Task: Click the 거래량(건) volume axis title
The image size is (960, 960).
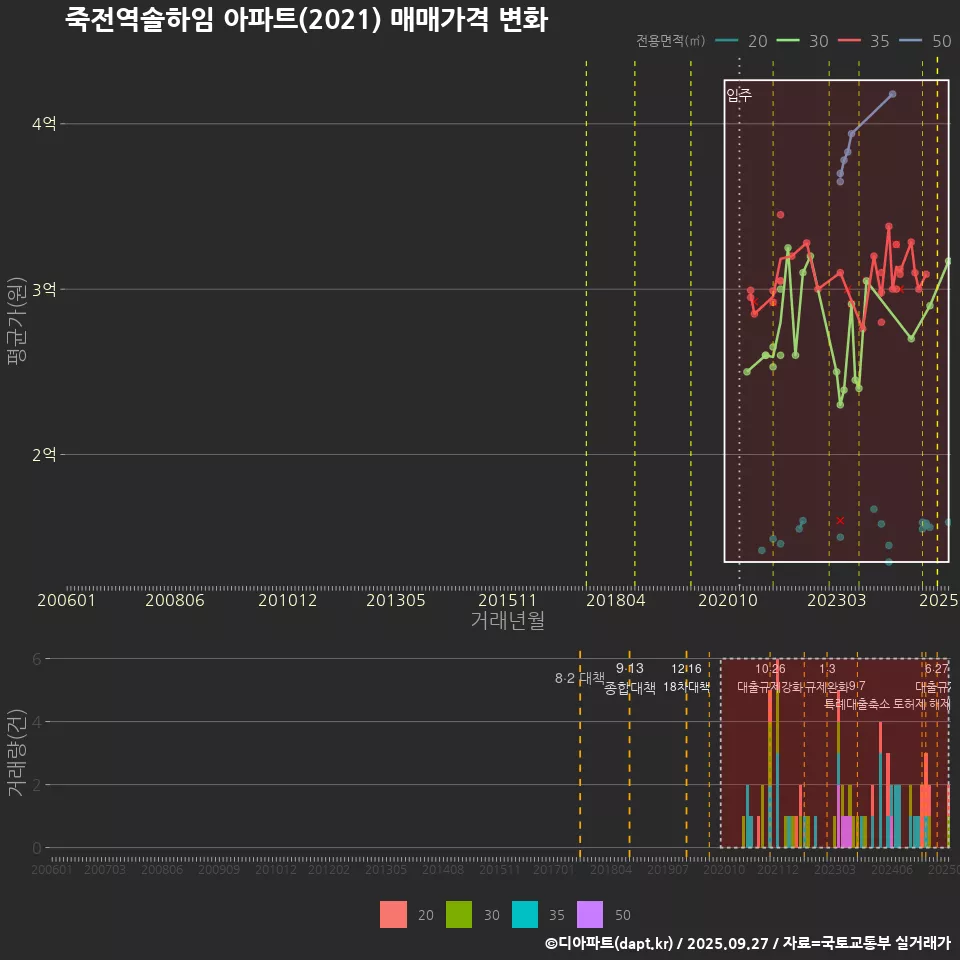Action: pos(17,752)
